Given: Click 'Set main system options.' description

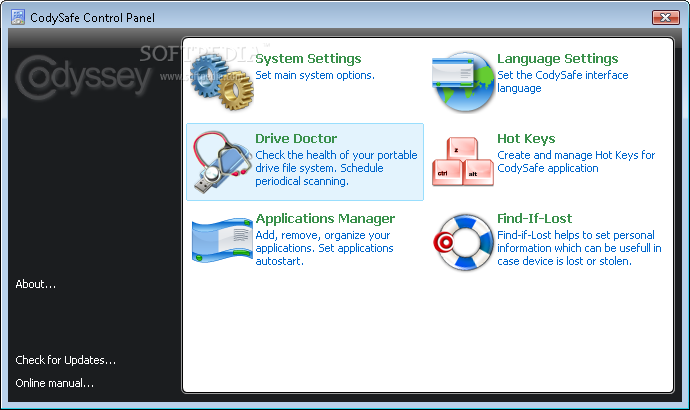Looking at the screenshot, I should click(315, 75).
